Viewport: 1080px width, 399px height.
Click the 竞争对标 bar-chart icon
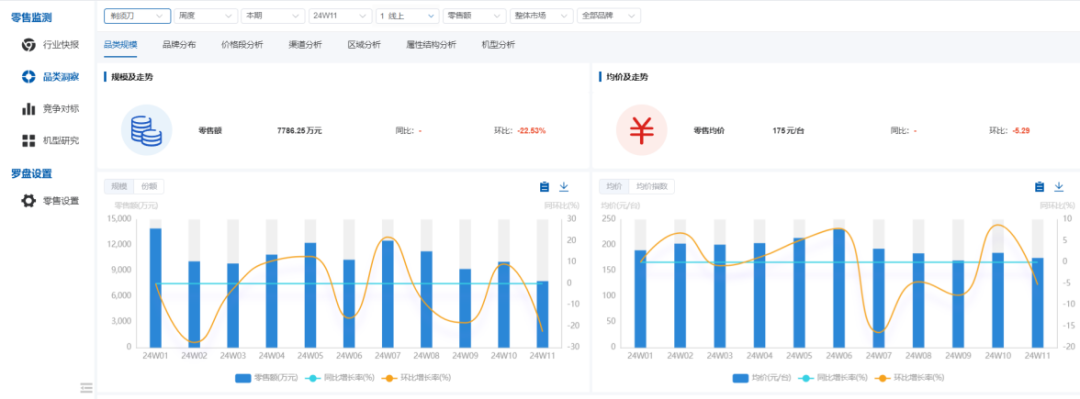[x=28, y=109]
